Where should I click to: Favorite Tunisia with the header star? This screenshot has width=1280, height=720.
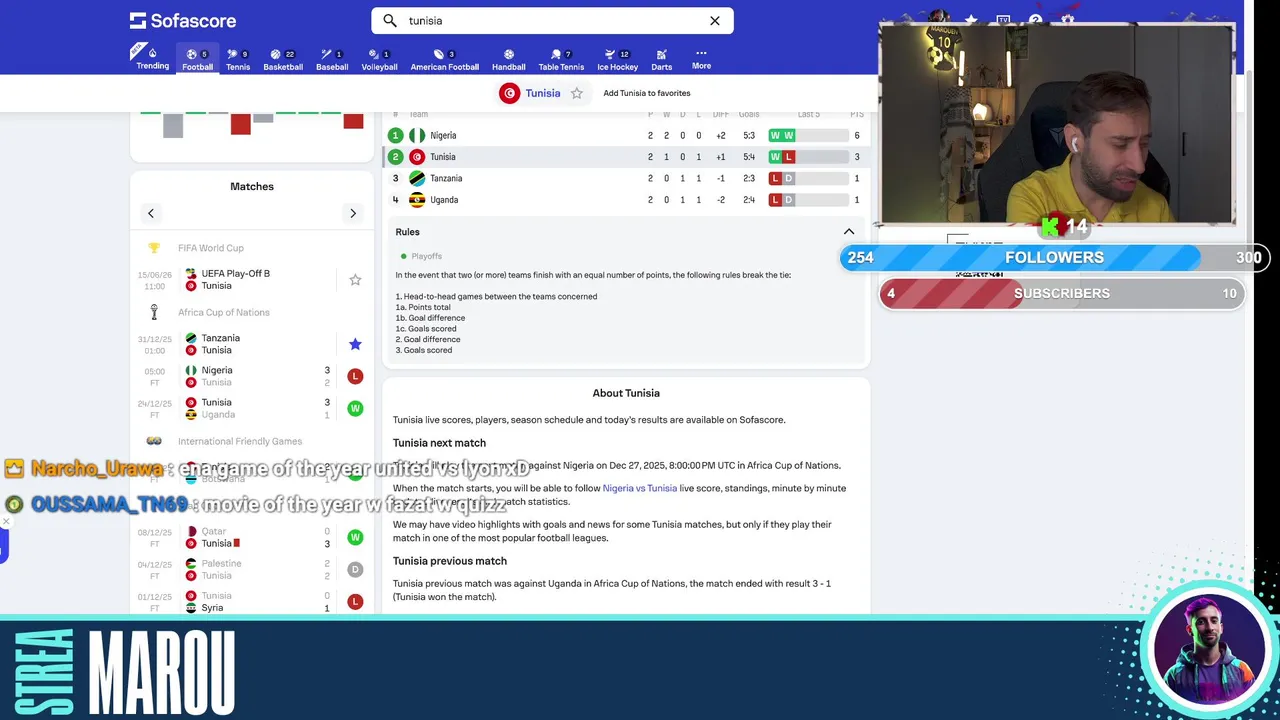(x=577, y=93)
